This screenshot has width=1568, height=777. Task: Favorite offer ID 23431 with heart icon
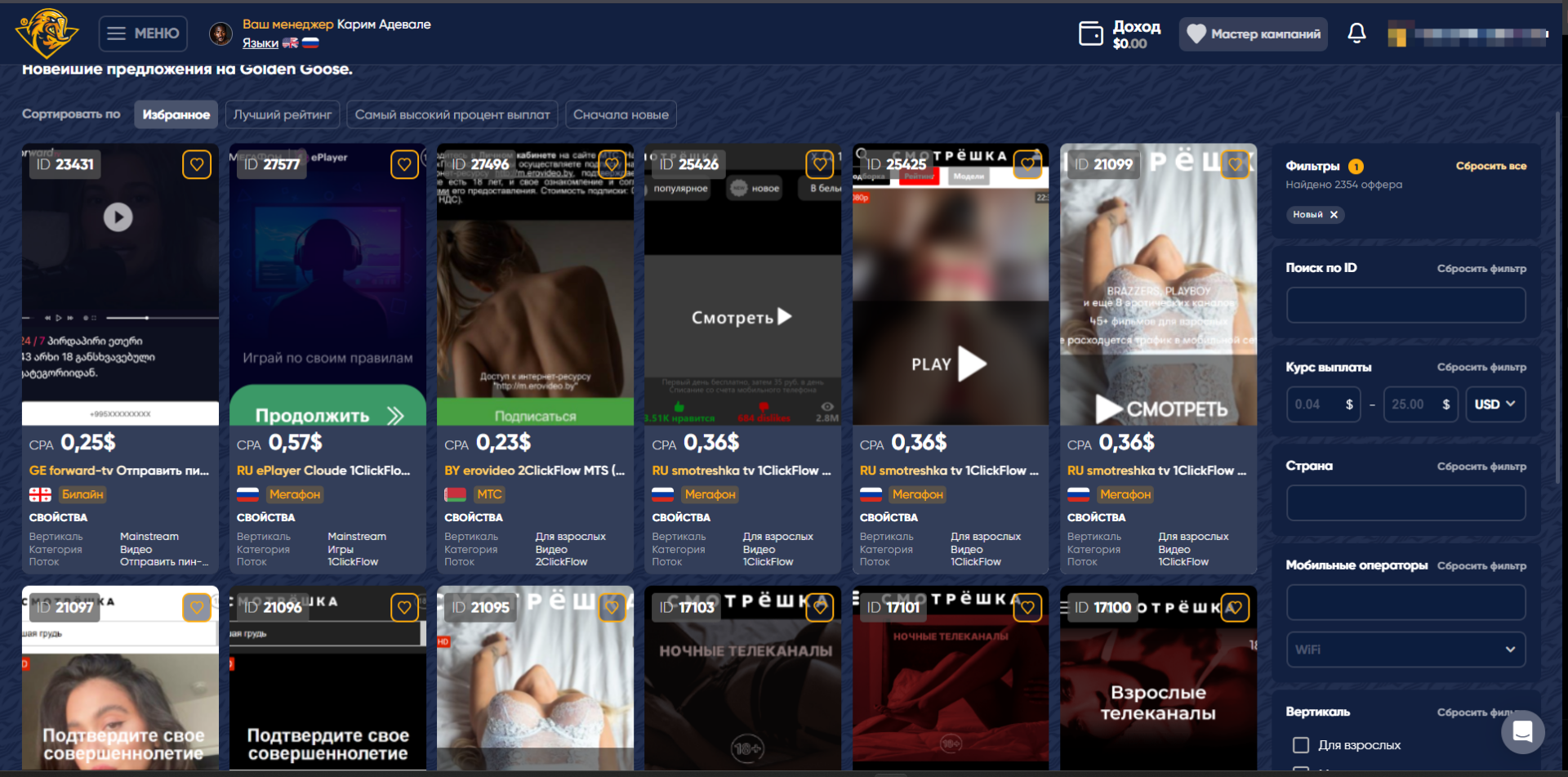pos(197,164)
